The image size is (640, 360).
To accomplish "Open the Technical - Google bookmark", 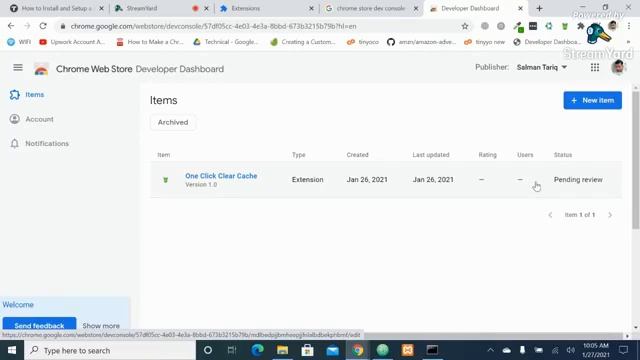I will pyautogui.click(x=226, y=42).
